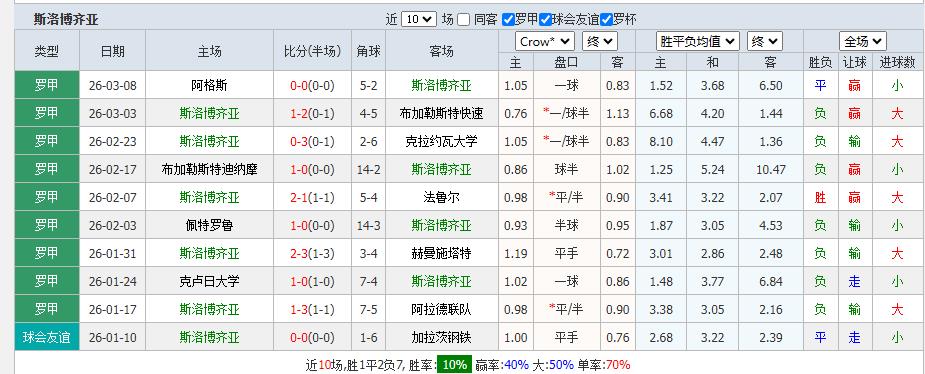The height and width of the screenshot is (374, 925).
Task: Select the 球会友谊 type cell
Action: tap(47, 337)
